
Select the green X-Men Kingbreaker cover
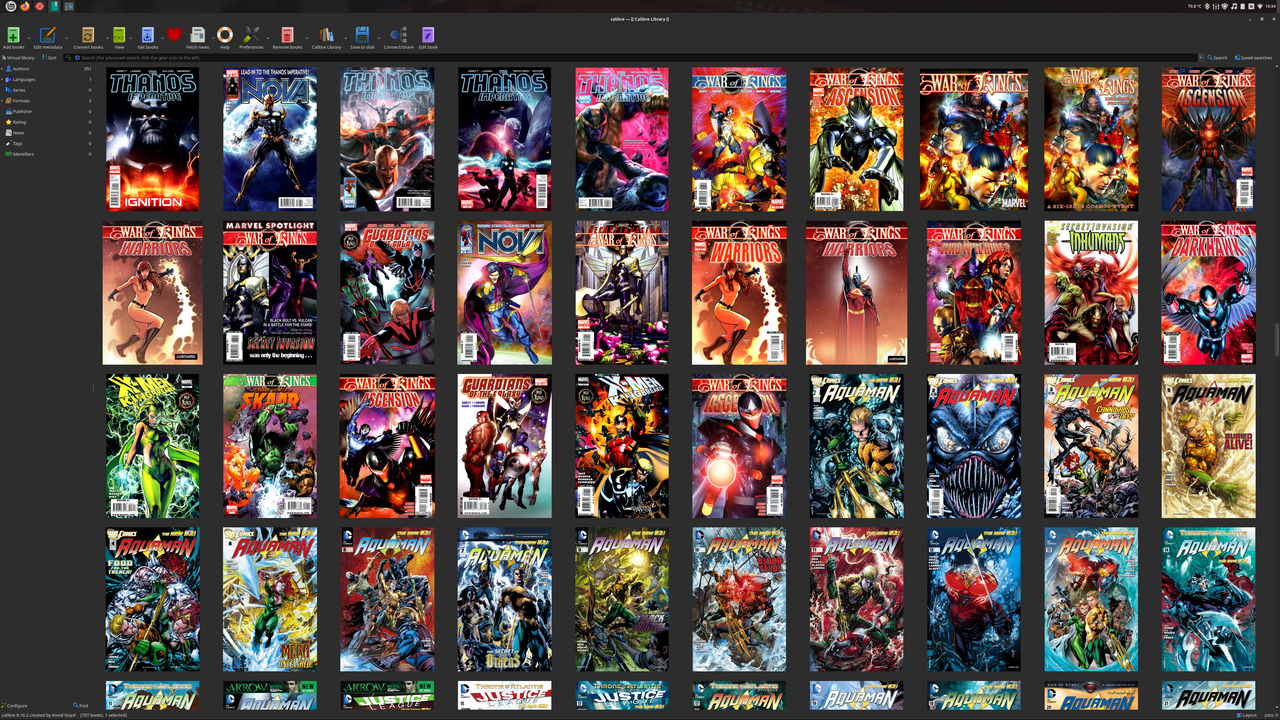pos(152,446)
